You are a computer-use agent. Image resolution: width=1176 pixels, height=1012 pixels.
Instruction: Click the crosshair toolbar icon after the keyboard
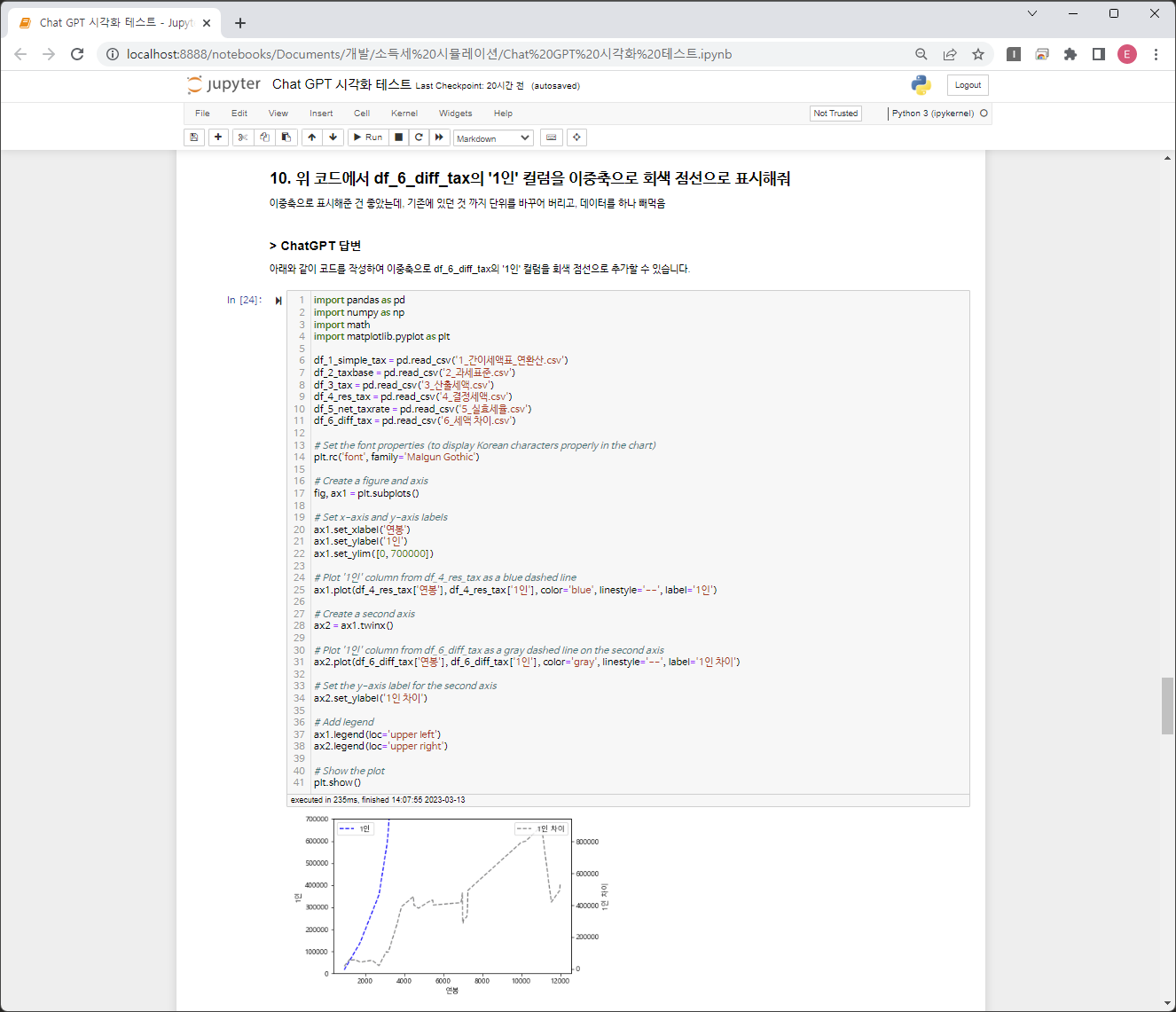tap(577, 137)
